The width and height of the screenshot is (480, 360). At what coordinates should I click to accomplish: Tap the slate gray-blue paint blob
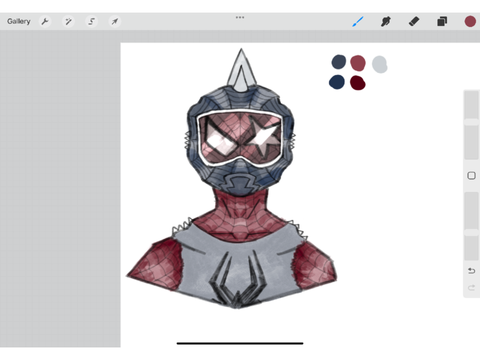point(339,62)
